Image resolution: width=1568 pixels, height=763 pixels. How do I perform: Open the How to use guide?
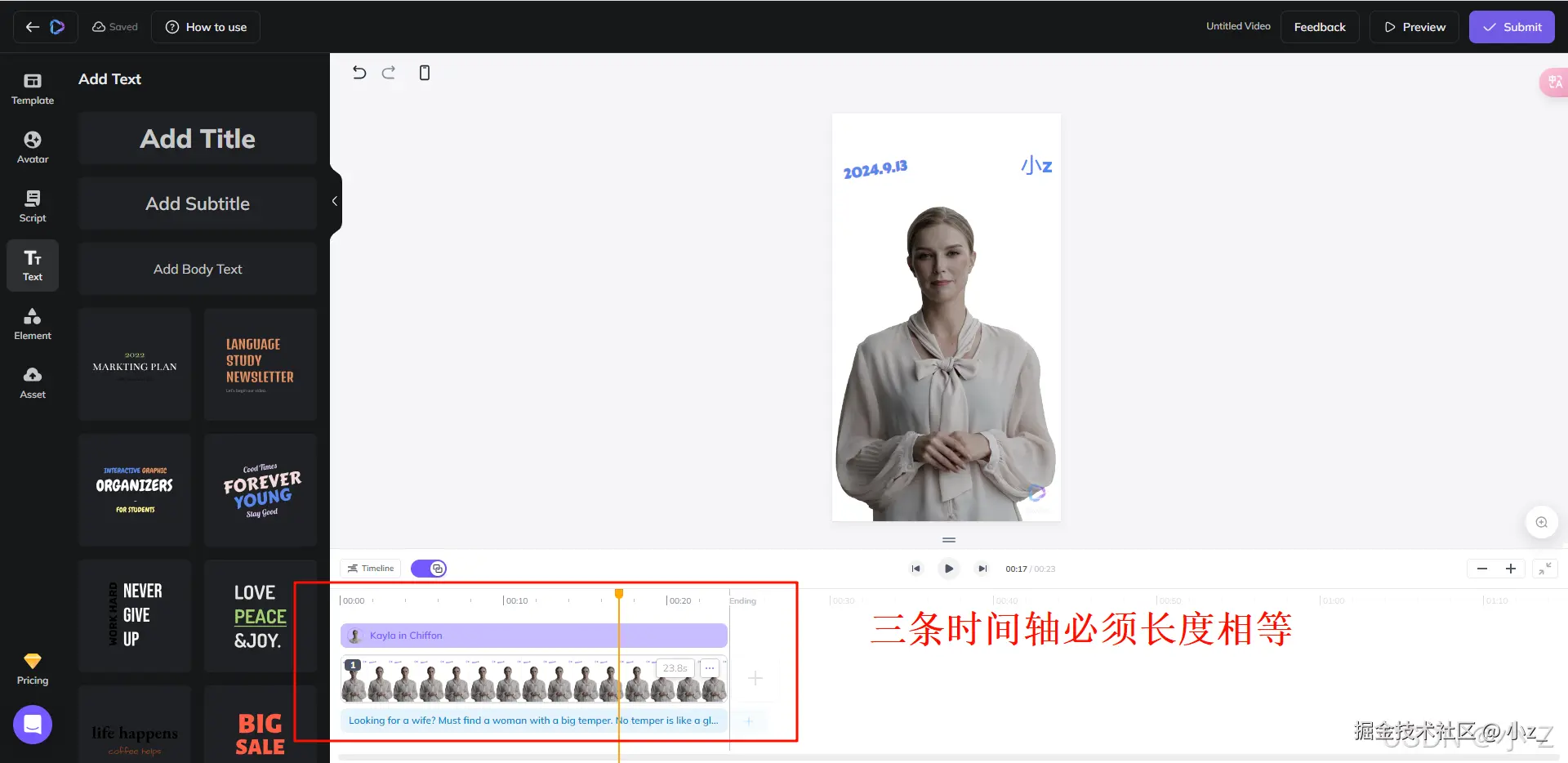tap(205, 26)
